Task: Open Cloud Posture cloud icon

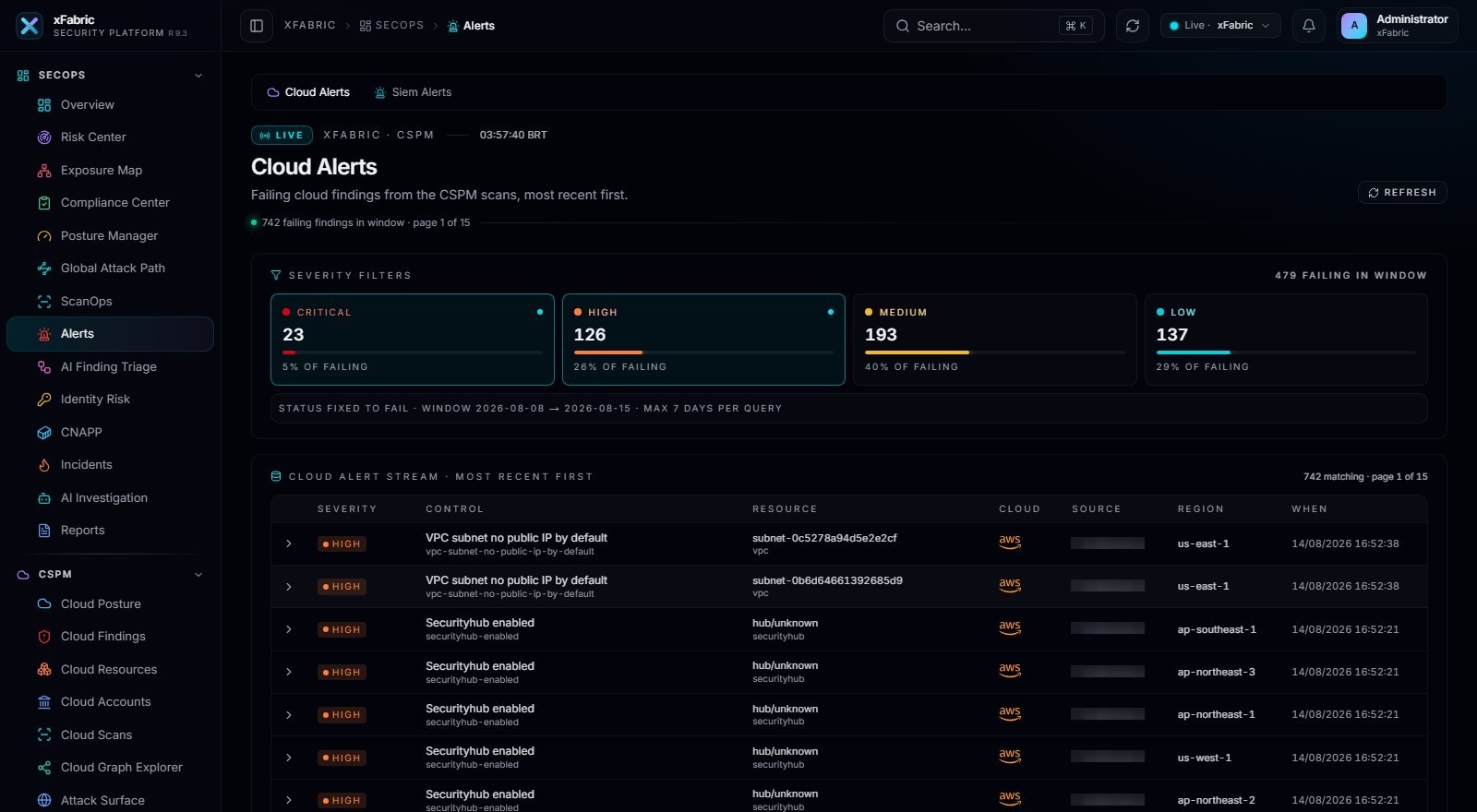Action: (43, 604)
